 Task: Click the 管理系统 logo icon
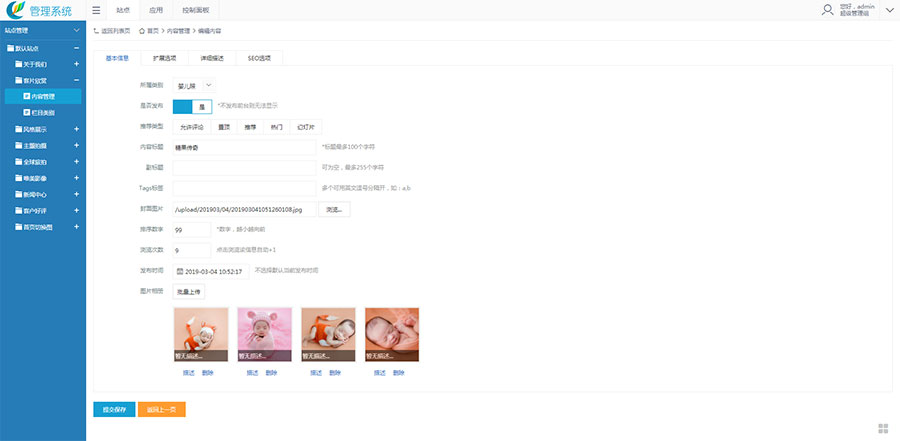click(15, 10)
